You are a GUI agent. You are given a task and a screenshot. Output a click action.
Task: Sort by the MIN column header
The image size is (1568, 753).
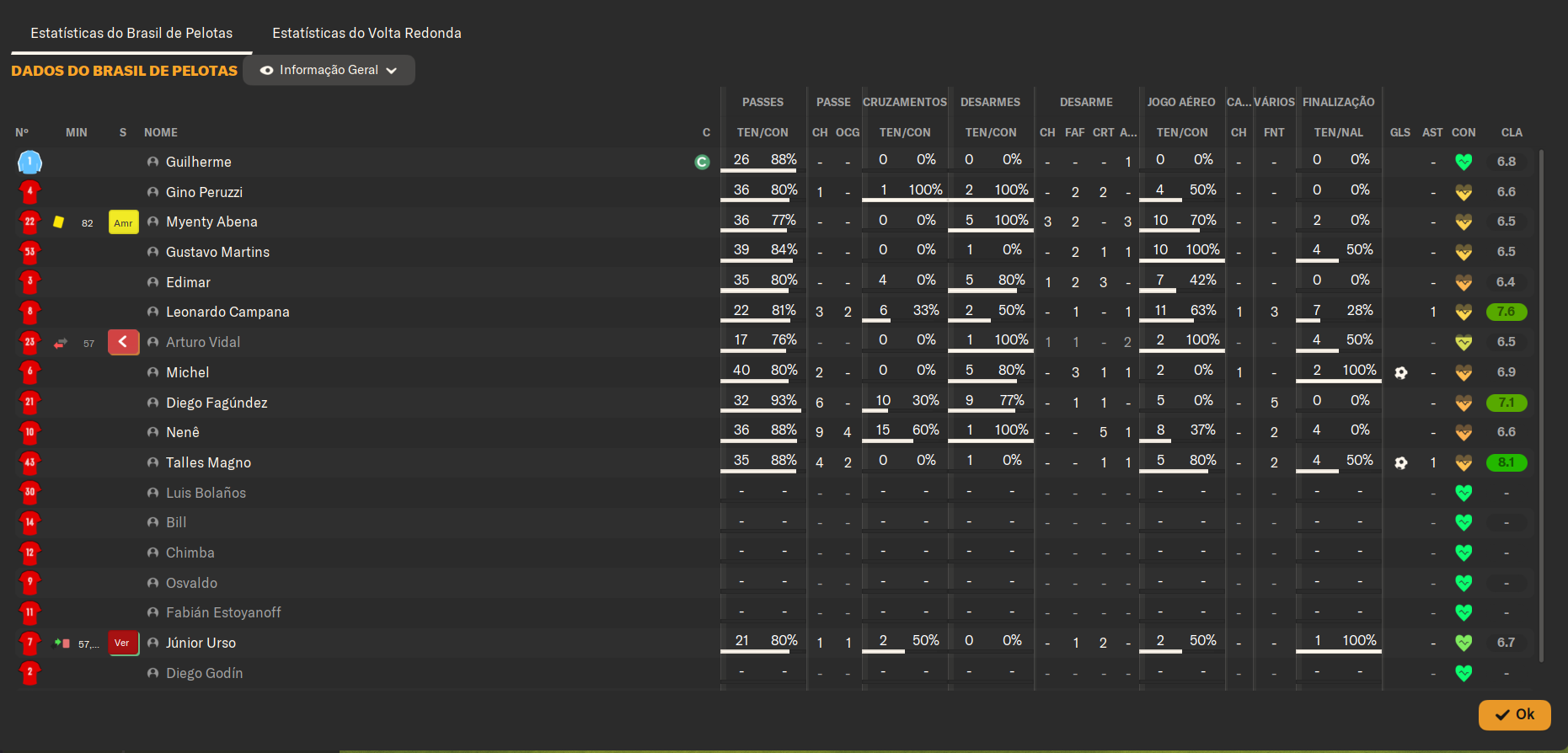click(x=77, y=132)
